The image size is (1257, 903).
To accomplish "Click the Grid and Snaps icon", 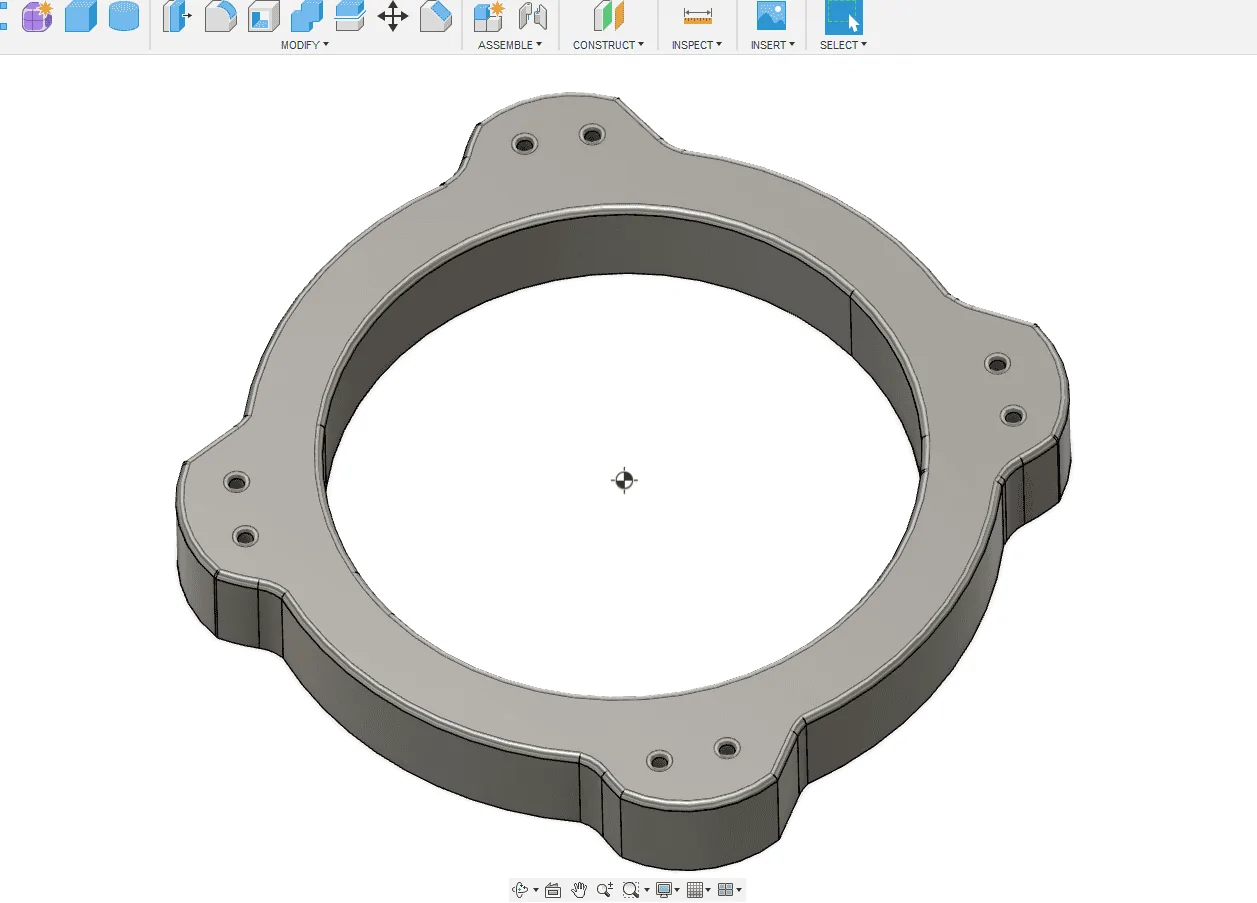I will [x=695, y=889].
